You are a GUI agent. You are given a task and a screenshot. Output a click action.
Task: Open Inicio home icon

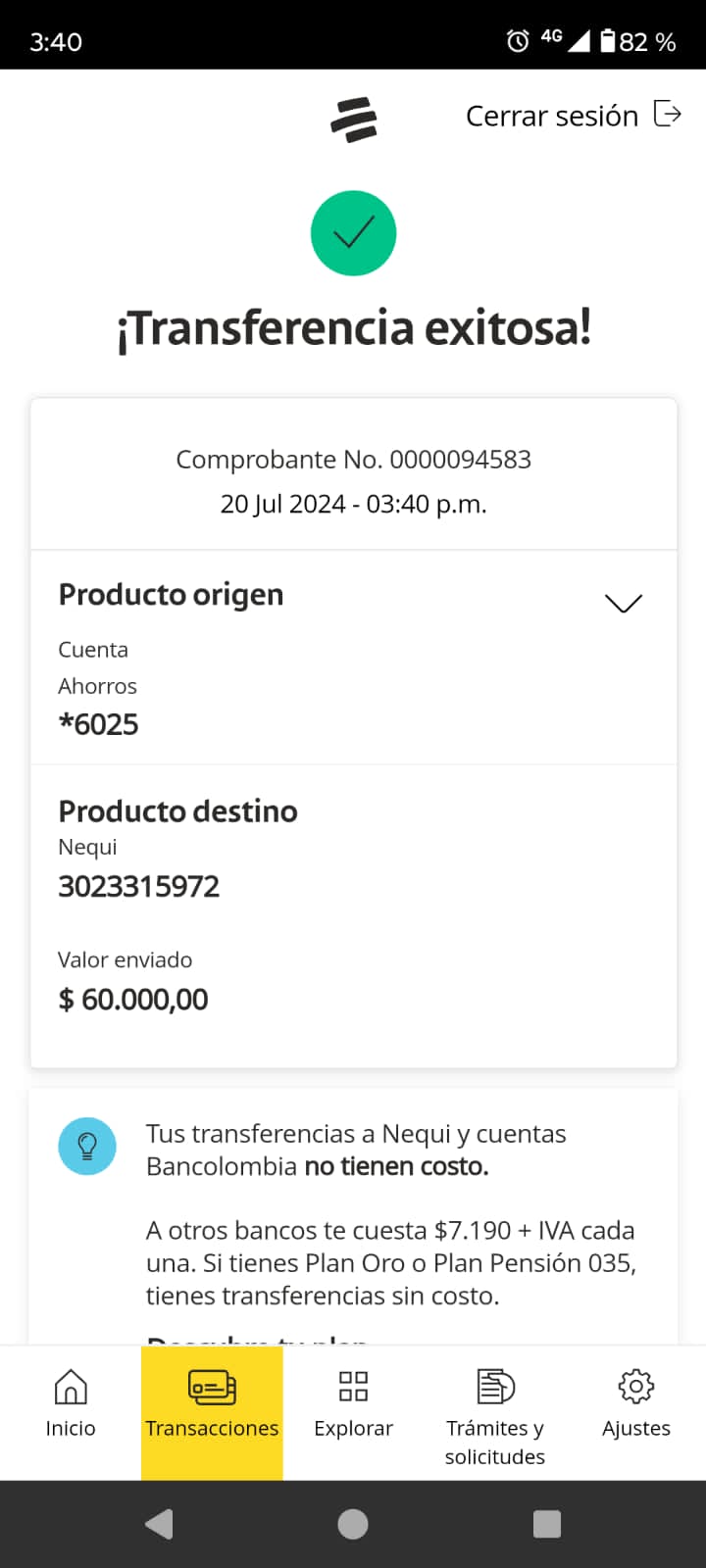pos(71,1387)
